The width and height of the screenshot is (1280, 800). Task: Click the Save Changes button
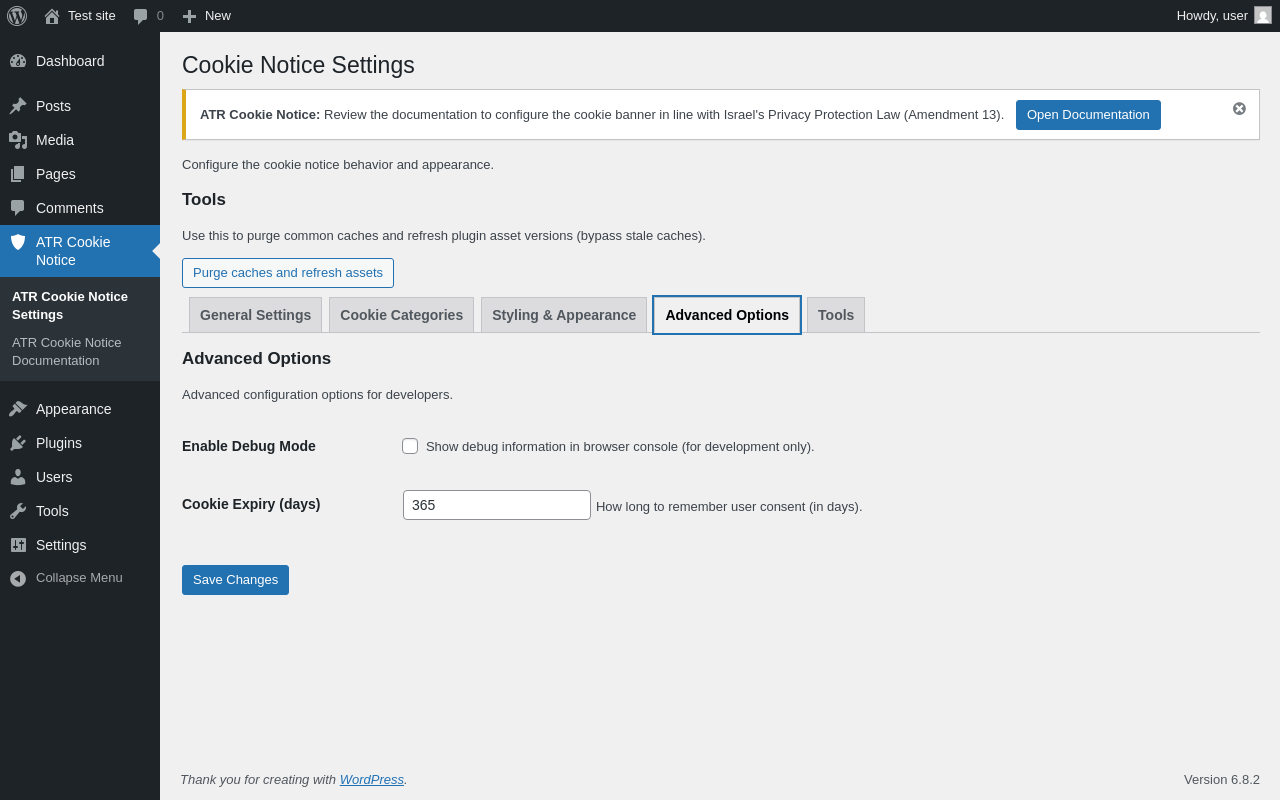pyautogui.click(x=235, y=580)
